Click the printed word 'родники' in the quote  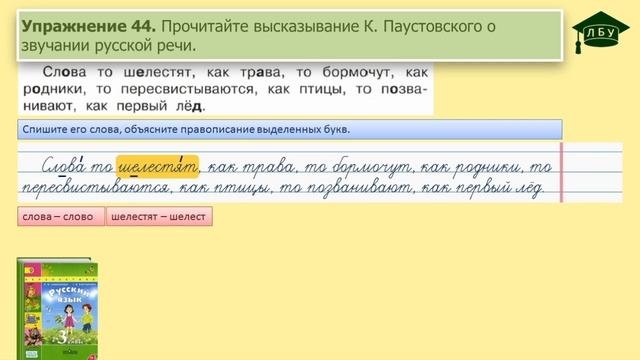click(x=54, y=89)
